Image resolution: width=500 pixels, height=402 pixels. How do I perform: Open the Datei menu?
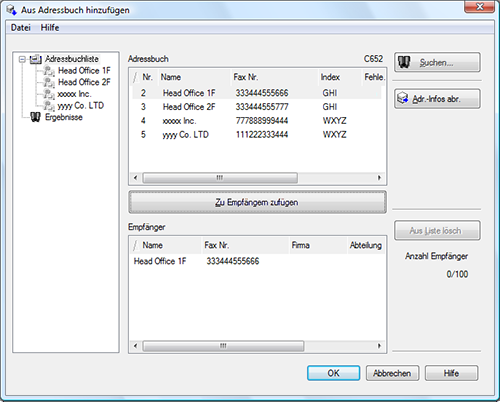21,27
